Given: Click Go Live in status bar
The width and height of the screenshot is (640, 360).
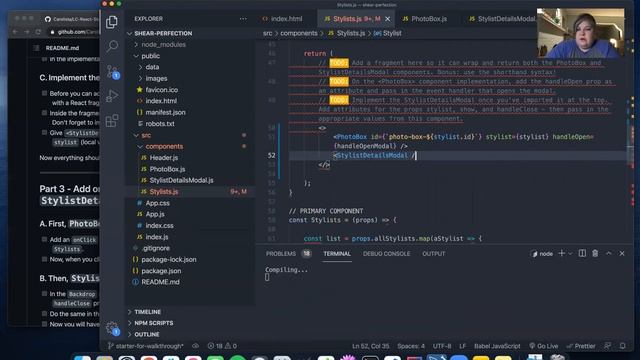Looking at the screenshot, I should [x=543, y=346].
